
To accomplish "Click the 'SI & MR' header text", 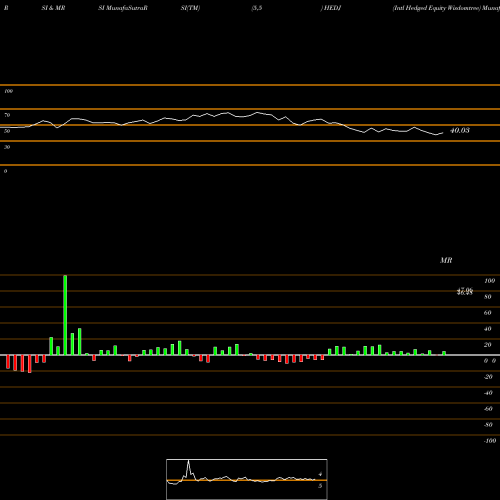I will 53,8.
